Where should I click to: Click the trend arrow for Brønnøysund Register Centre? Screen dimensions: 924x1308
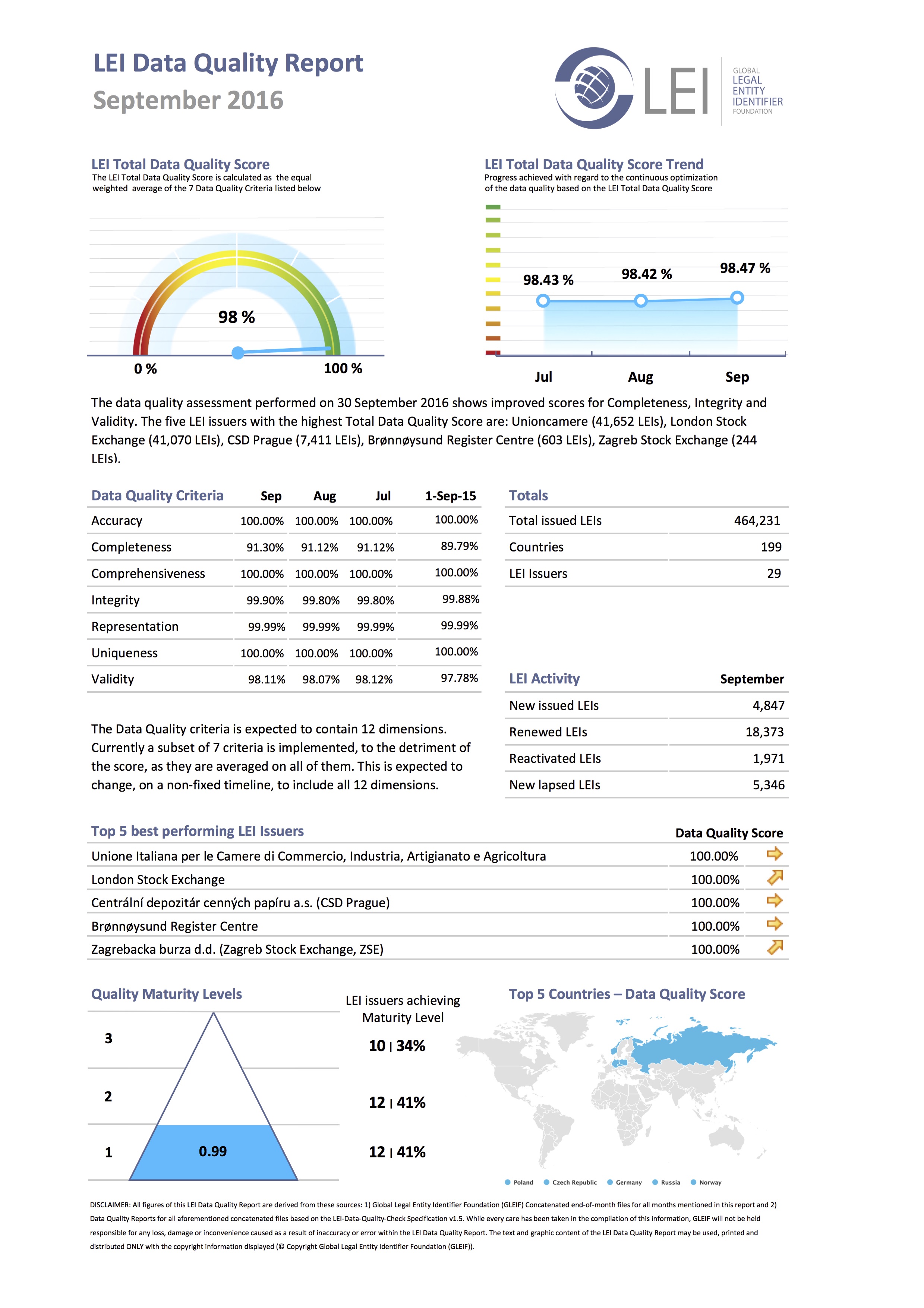(x=774, y=924)
